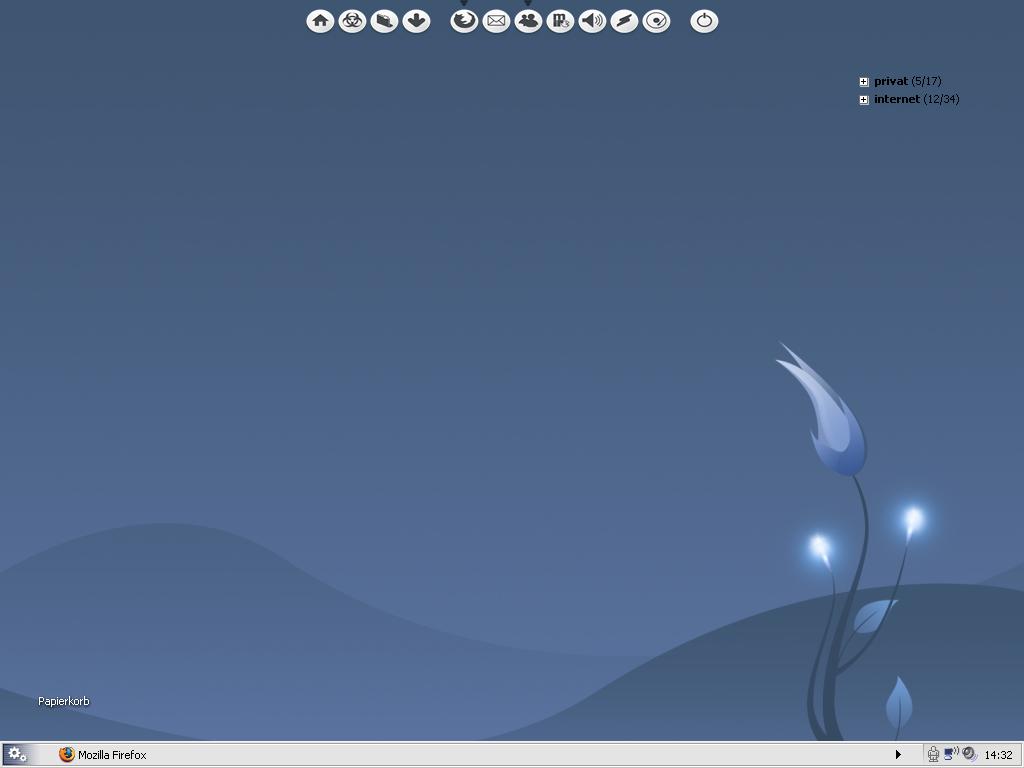Select the privat (5/17) label
Screen dimensions: 1024x768
pos(907,82)
